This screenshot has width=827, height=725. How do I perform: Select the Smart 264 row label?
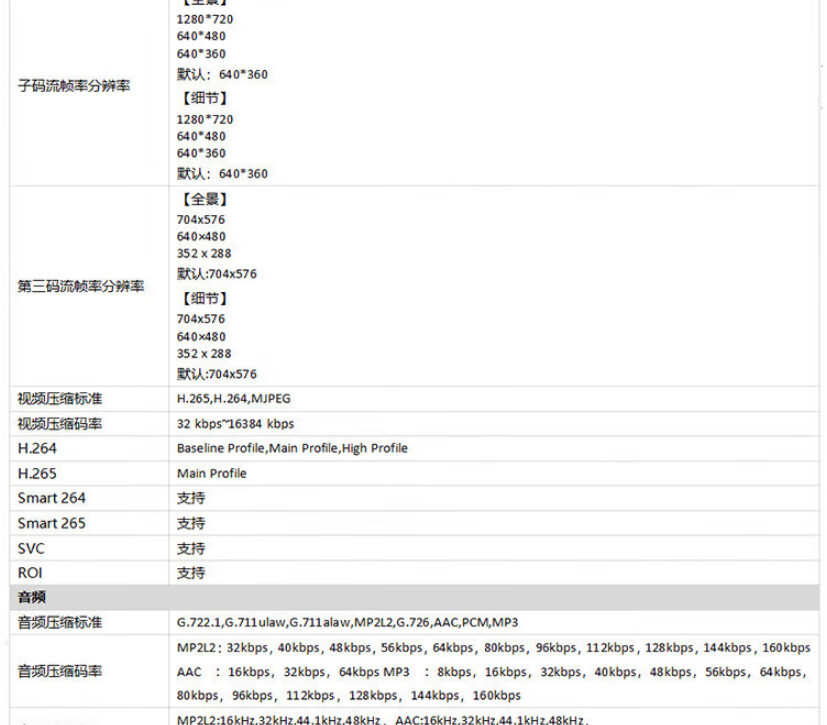(51, 498)
